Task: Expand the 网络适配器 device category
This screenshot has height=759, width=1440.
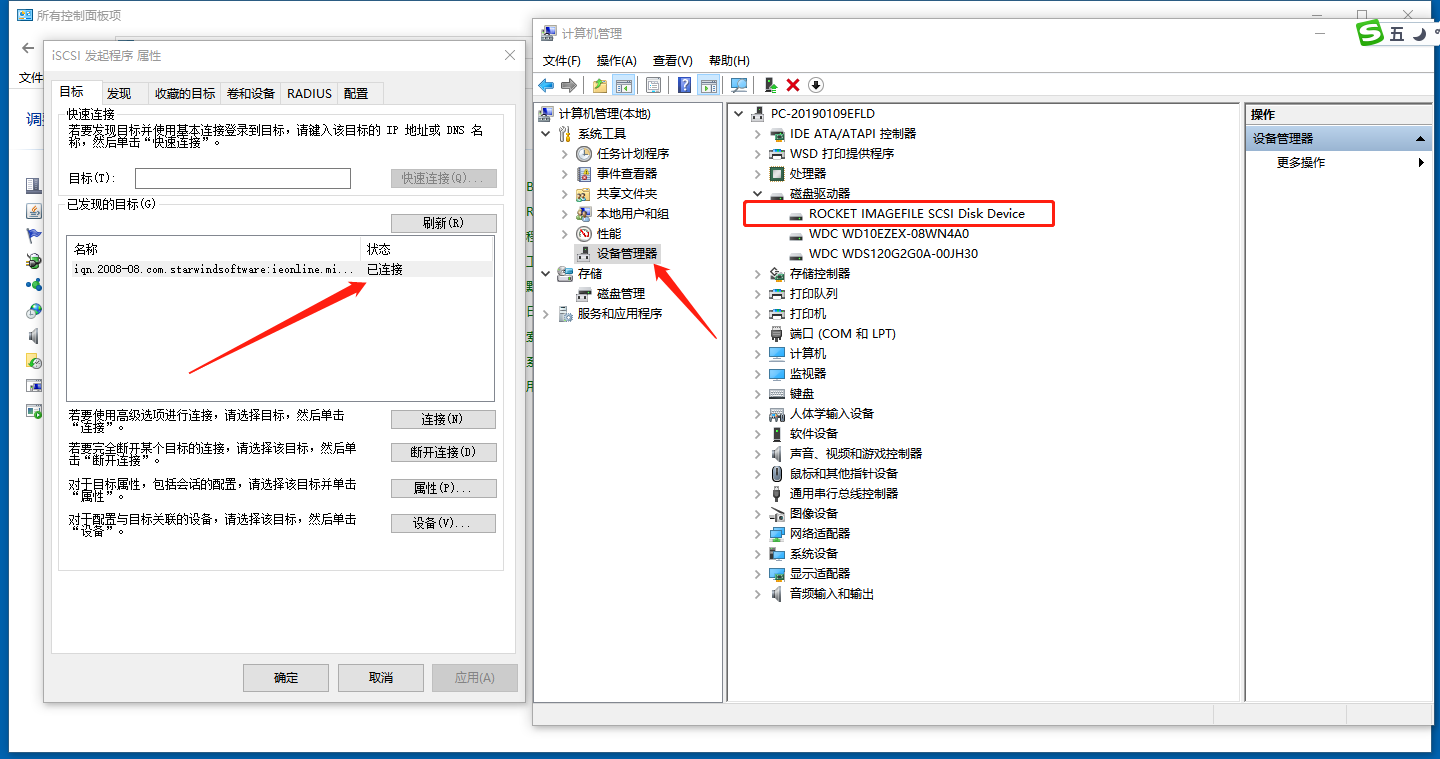Action: pyautogui.click(x=758, y=533)
